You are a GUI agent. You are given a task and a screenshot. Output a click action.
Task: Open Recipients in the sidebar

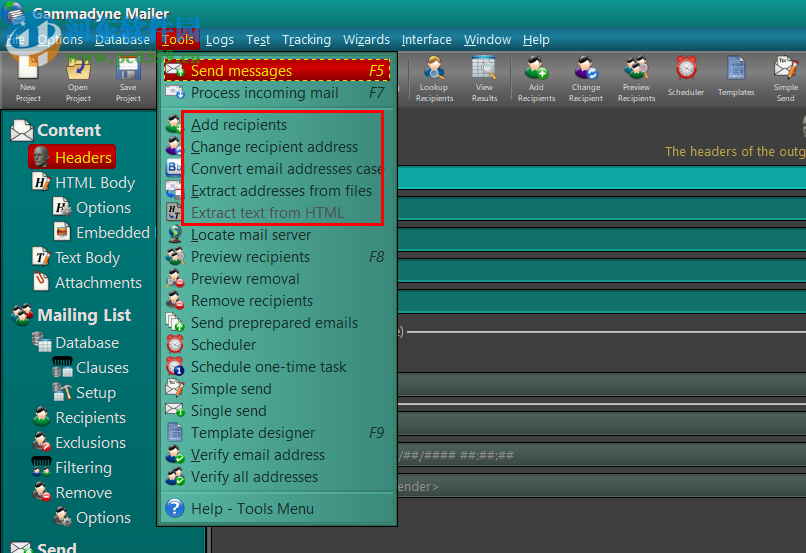[x=79, y=417]
